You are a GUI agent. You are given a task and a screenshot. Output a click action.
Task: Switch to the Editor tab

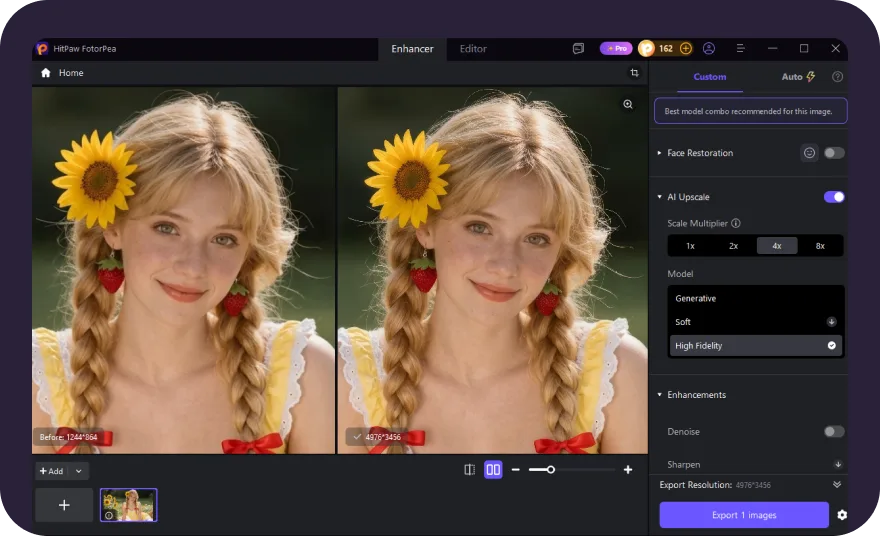click(x=473, y=49)
